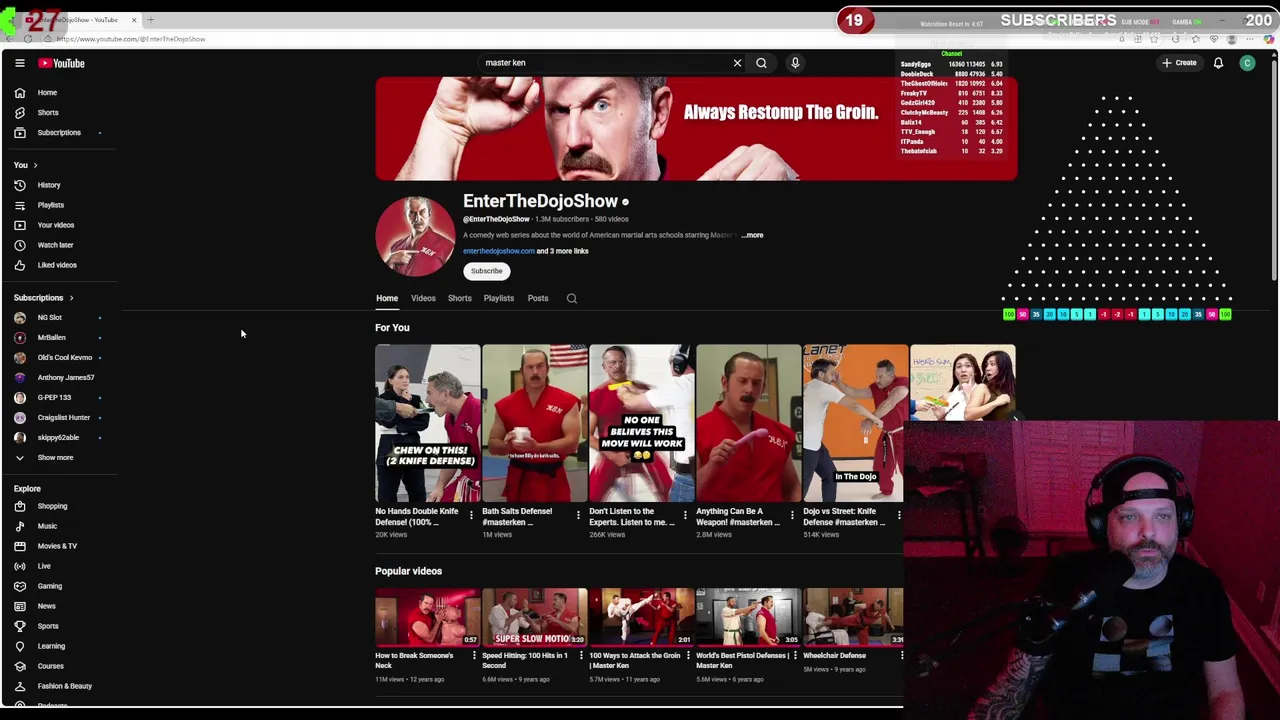The width and height of the screenshot is (1280, 720).
Task: Start voice search with the microphone icon
Action: (795, 63)
